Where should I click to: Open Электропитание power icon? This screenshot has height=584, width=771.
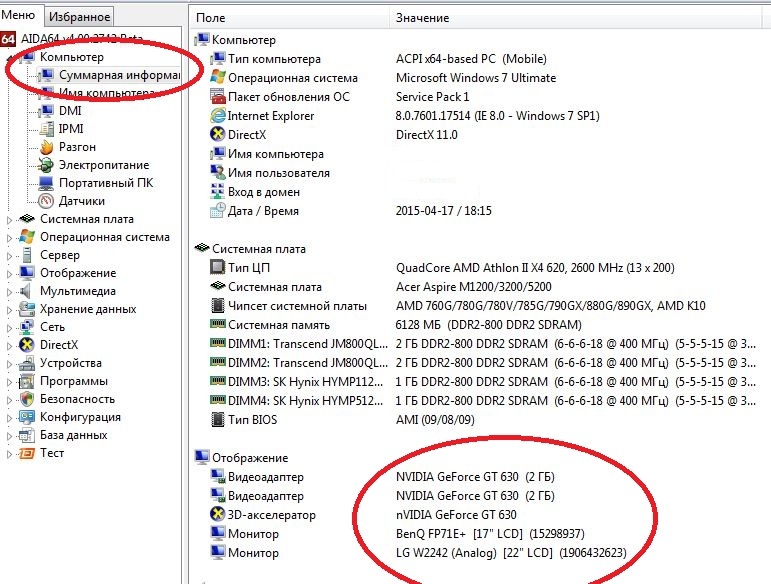click(47, 165)
